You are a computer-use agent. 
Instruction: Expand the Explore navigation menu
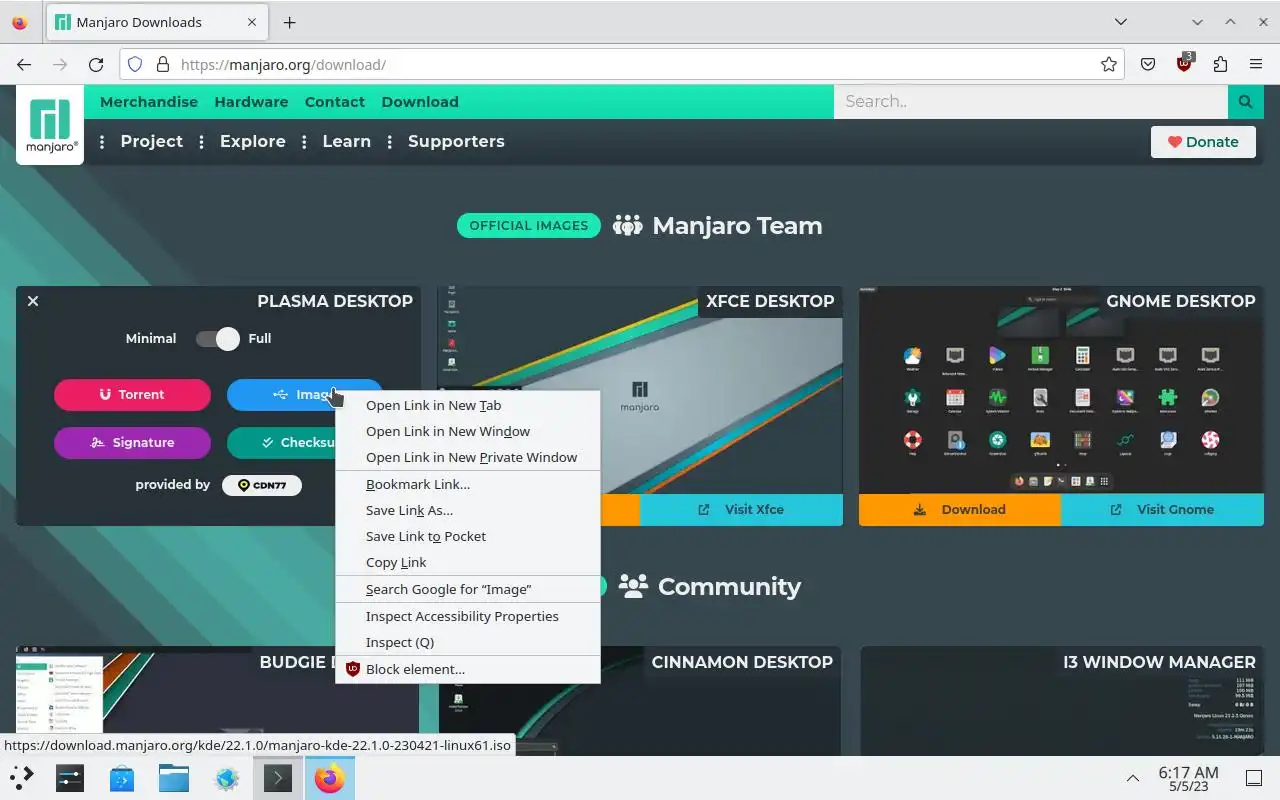point(253,141)
